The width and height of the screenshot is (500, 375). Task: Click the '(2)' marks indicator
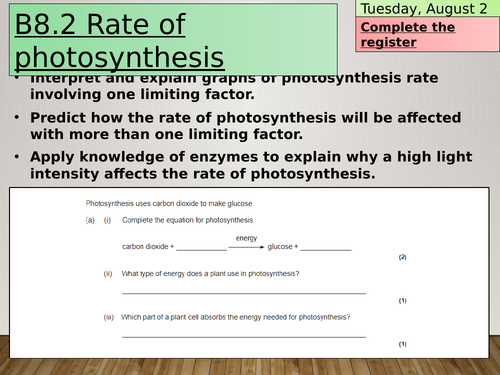coord(403,257)
